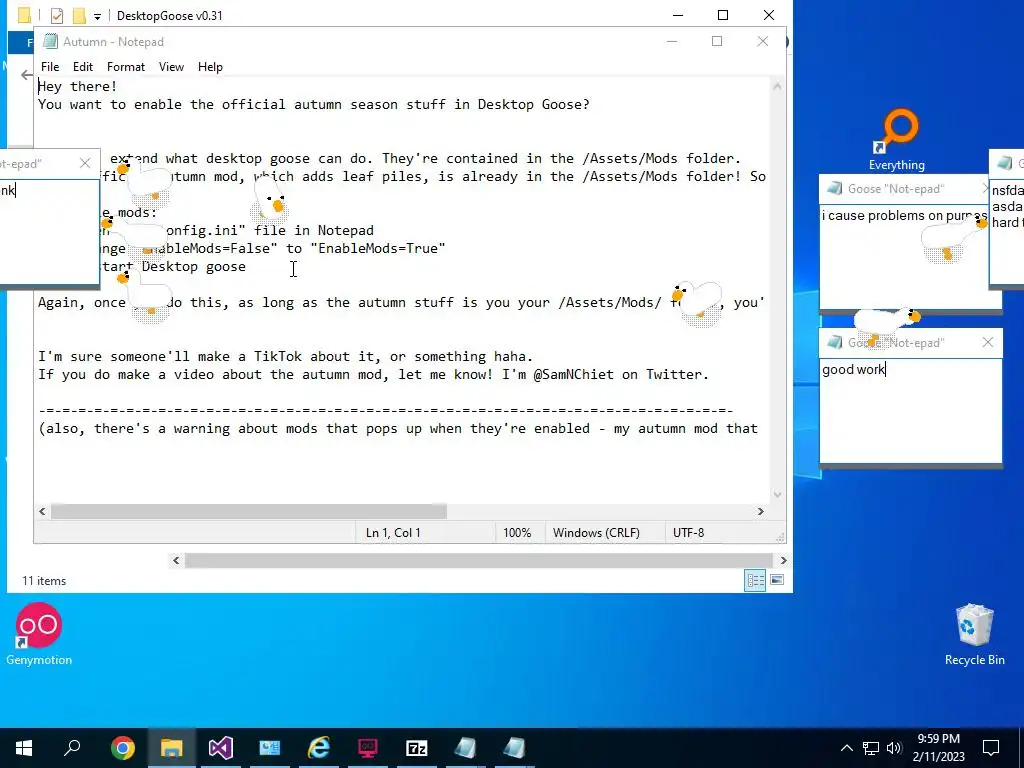This screenshot has width=1024, height=768.
Task: Open 7-Zip from the taskbar
Action: tap(417, 748)
